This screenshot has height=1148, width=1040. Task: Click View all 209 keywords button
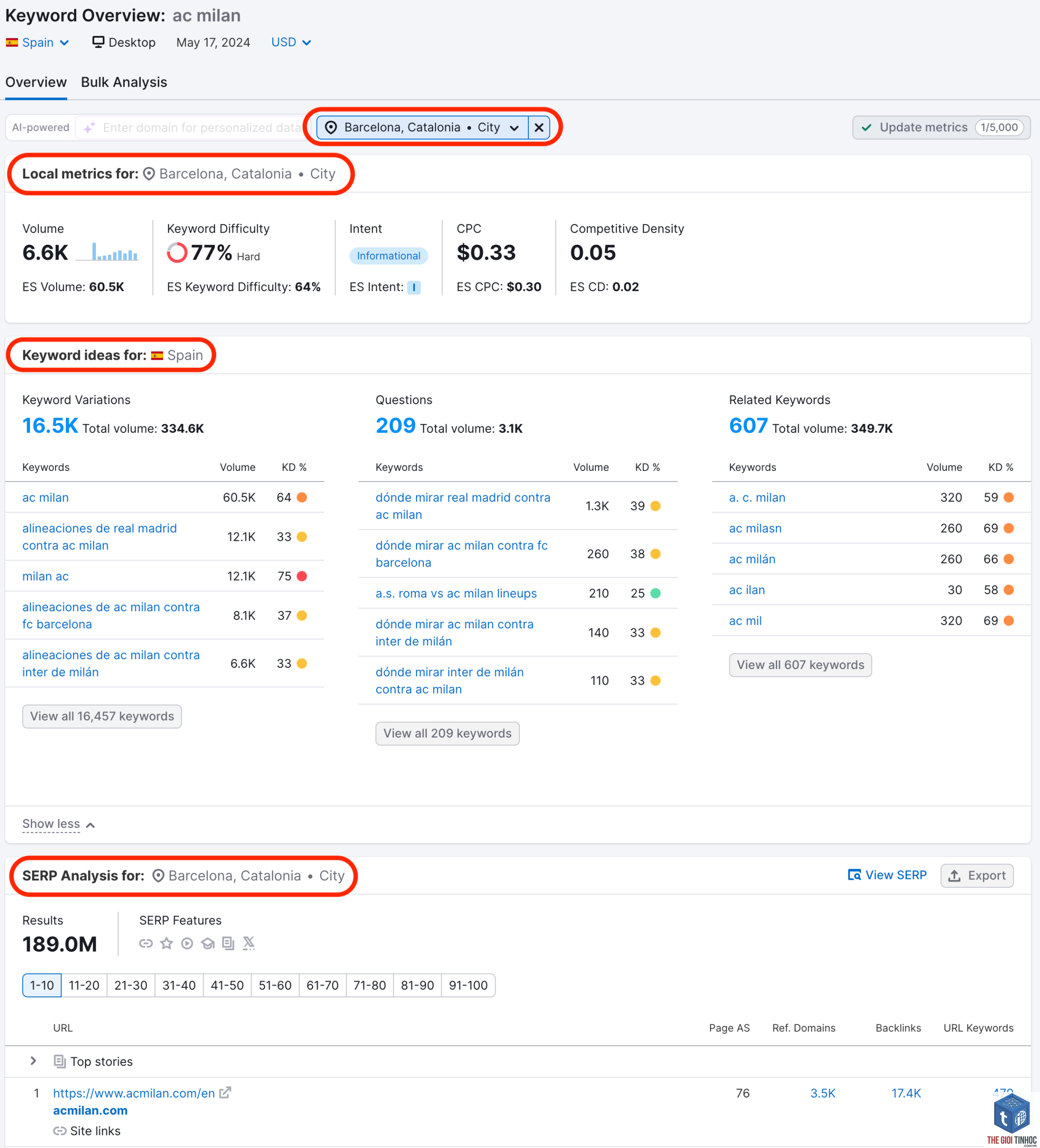(x=448, y=734)
